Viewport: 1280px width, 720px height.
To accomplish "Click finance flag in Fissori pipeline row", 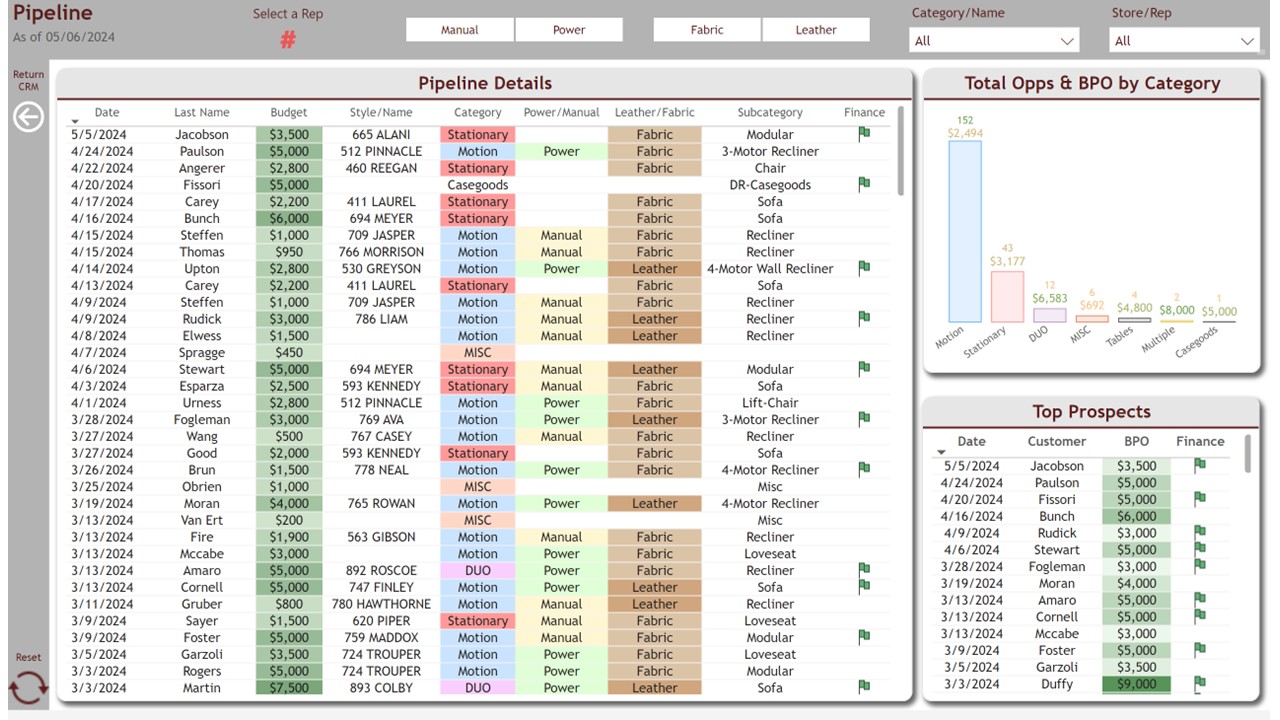I will tap(864, 184).
